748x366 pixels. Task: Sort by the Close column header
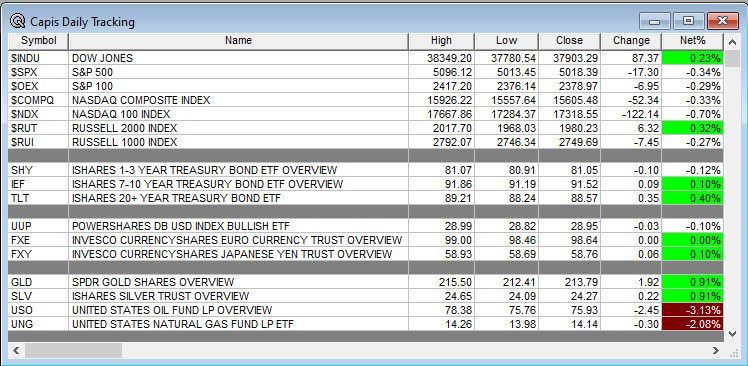pyautogui.click(x=569, y=41)
